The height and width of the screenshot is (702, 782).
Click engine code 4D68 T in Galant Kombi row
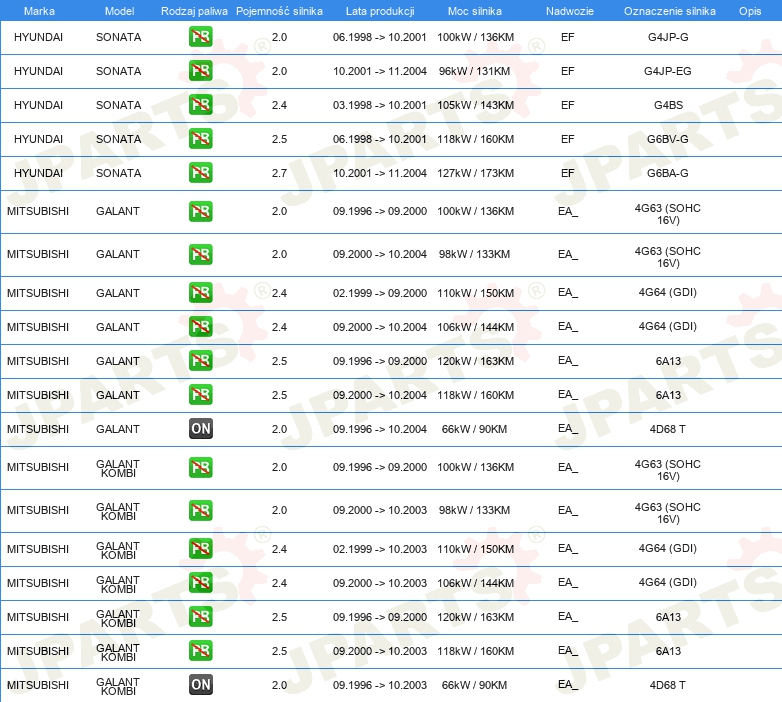(x=667, y=685)
